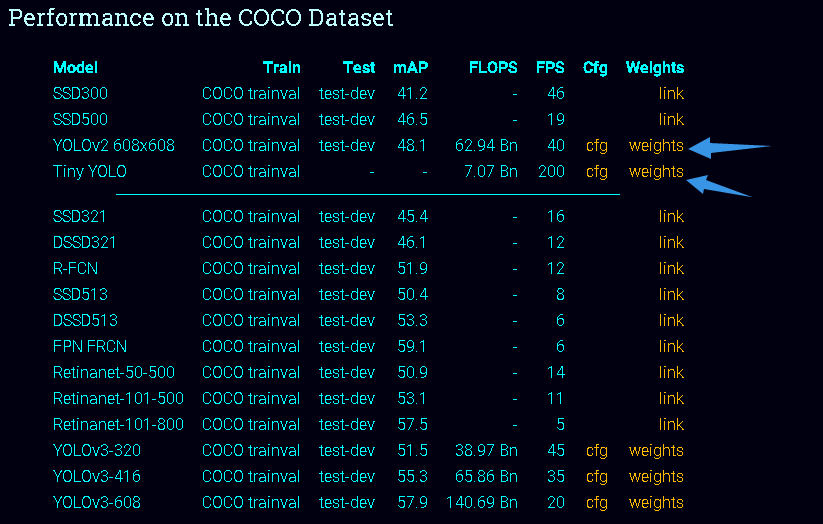Select the SSD513 model name

tap(80, 295)
